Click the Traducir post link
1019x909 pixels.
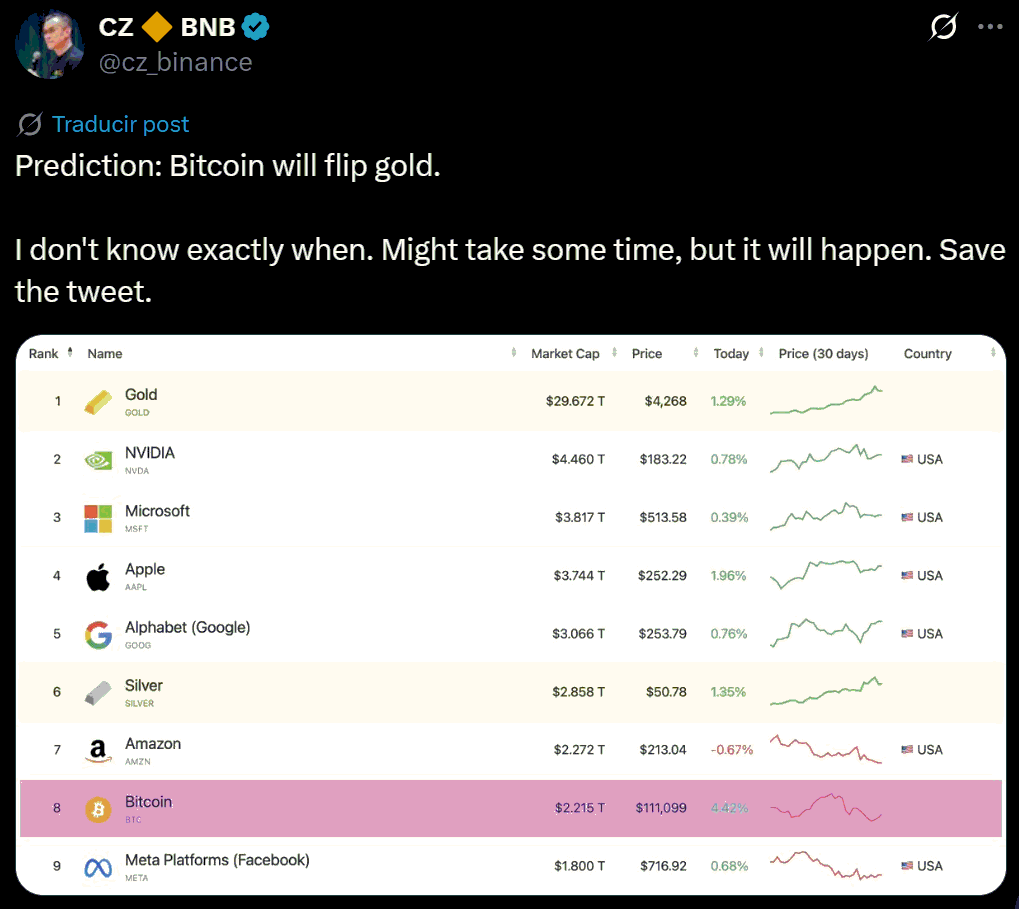pos(120,124)
